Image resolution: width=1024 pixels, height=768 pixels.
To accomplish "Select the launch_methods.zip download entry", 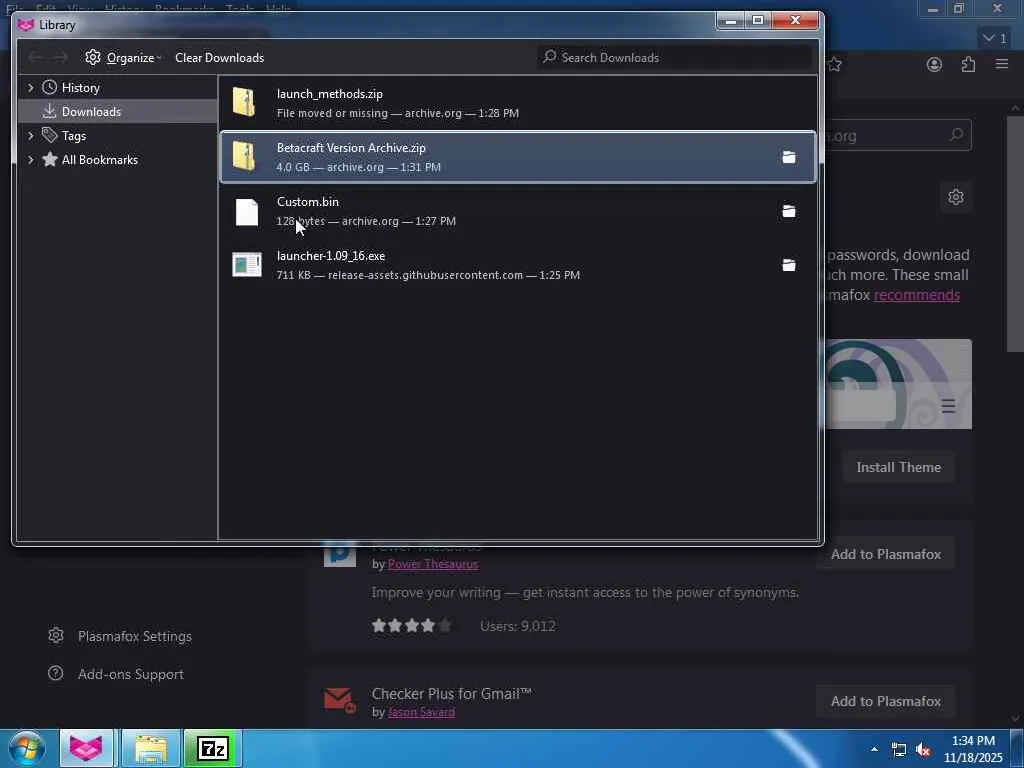I will (x=518, y=103).
